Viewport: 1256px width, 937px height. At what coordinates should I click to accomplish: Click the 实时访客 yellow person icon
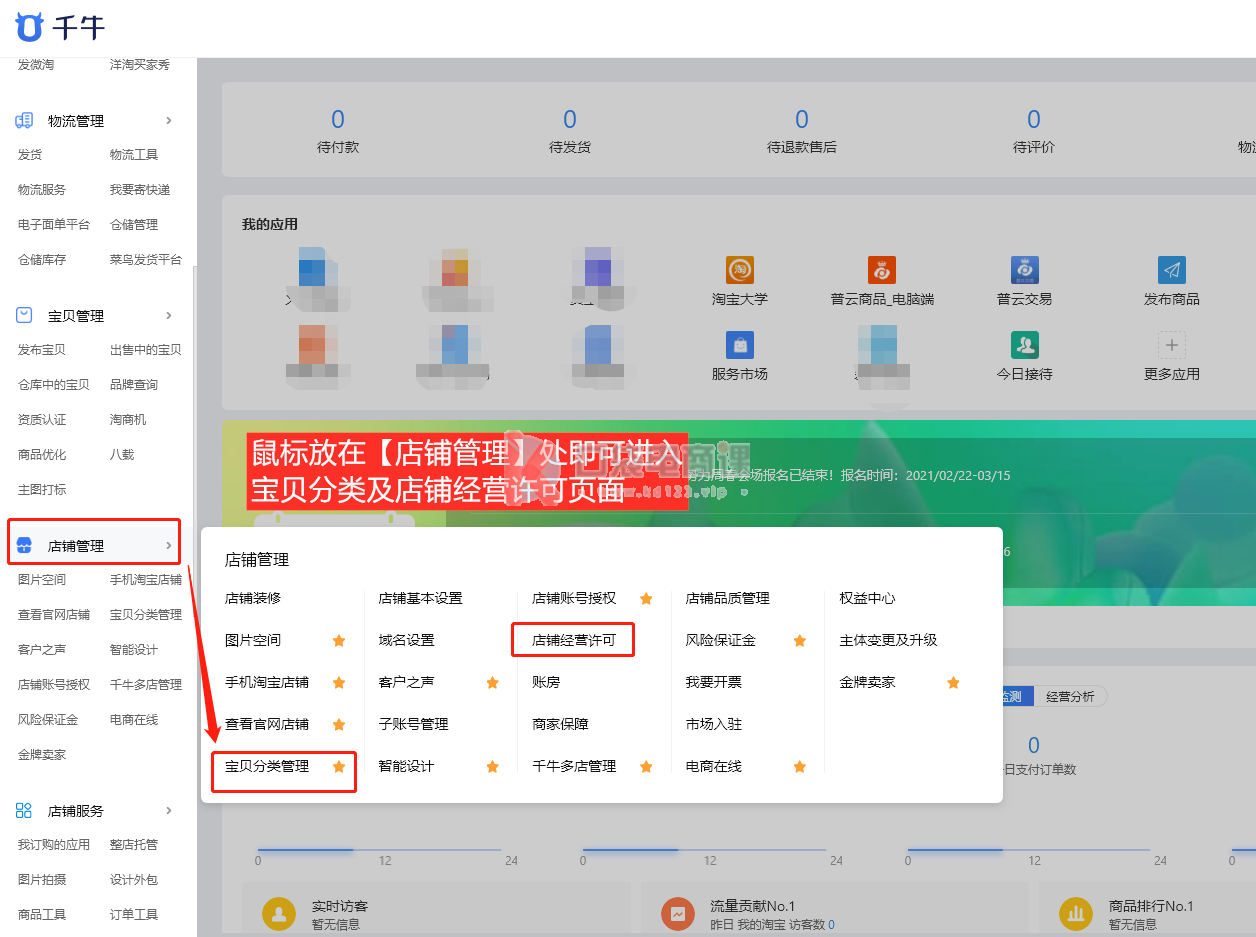pyautogui.click(x=278, y=914)
